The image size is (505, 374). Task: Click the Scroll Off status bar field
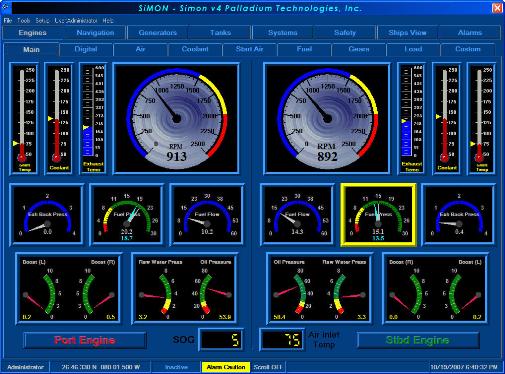(x=268, y=367)
